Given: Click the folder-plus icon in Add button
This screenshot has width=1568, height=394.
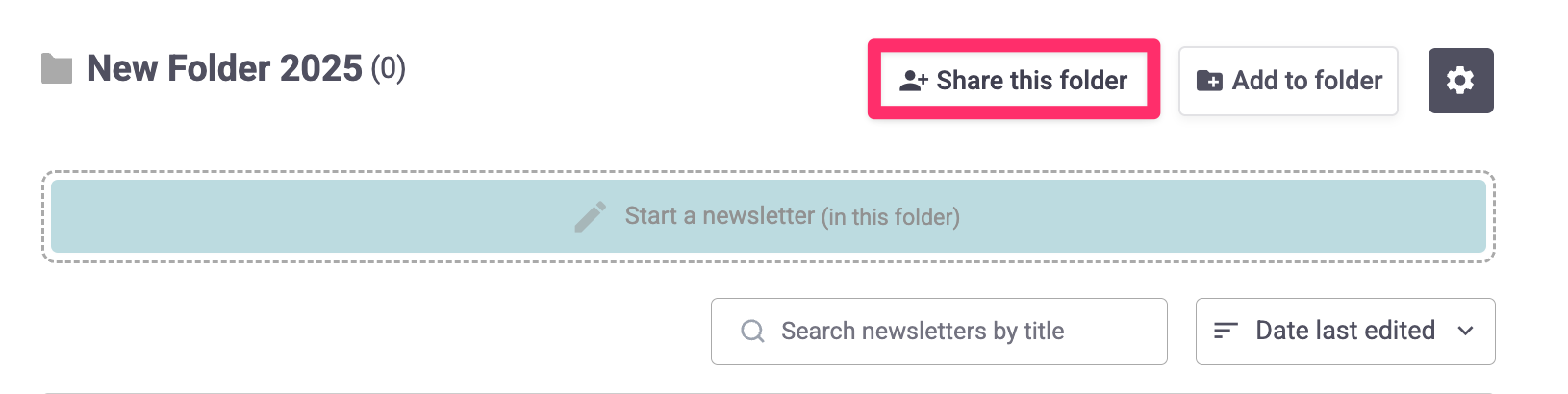Looking at the screenshot, I should (x=1209, y=81).
